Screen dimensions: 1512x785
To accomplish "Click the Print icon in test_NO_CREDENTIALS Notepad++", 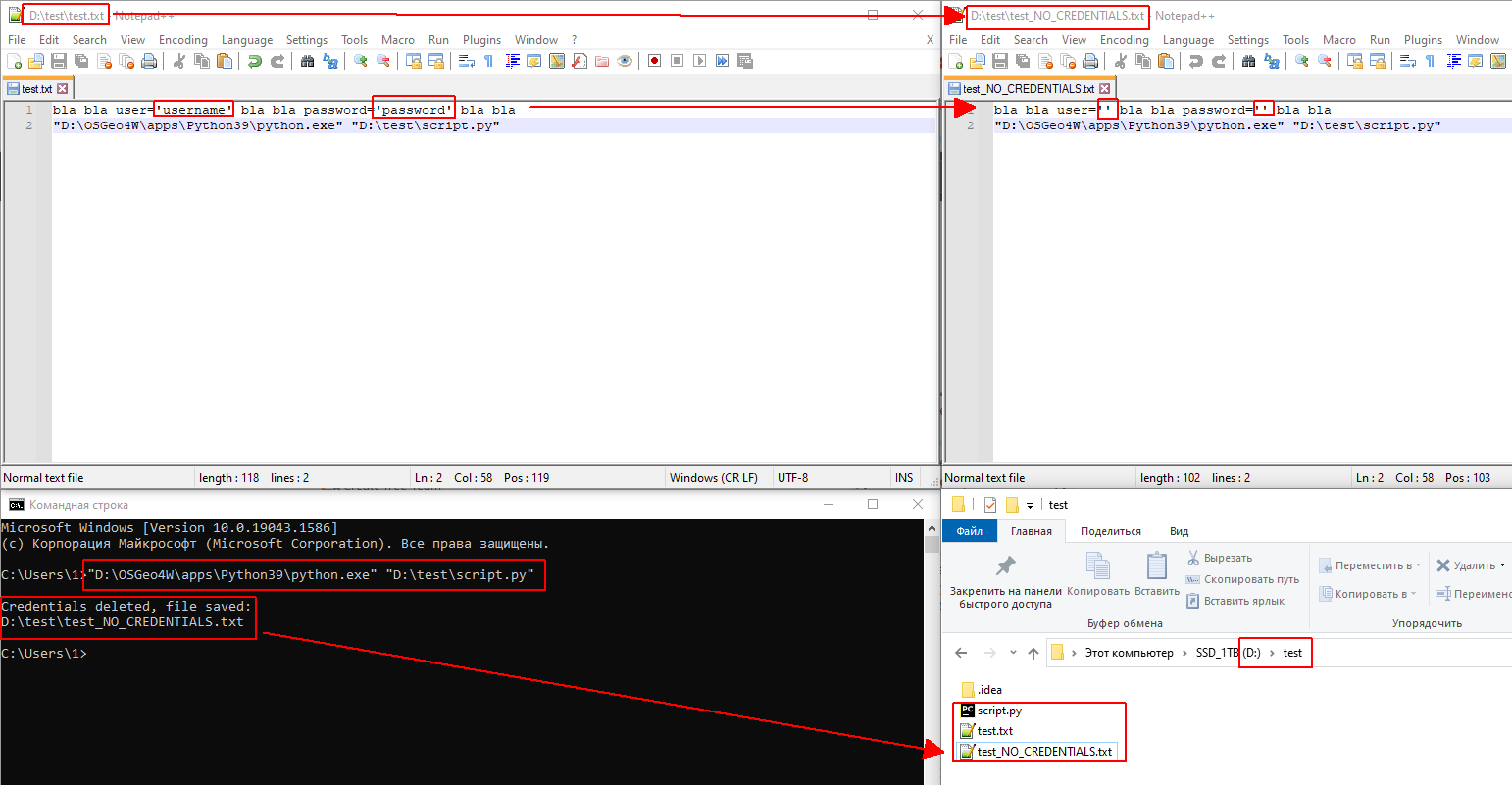I will (1090, 61).
